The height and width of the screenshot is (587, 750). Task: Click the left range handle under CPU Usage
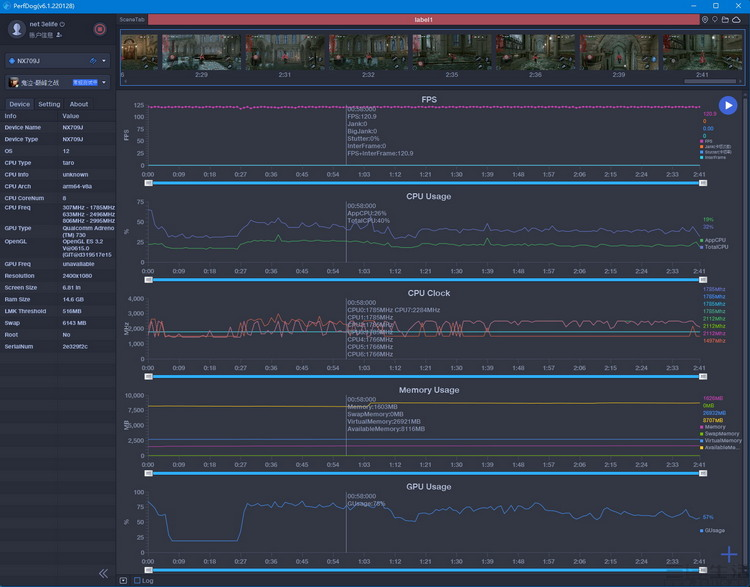(148, 280)
